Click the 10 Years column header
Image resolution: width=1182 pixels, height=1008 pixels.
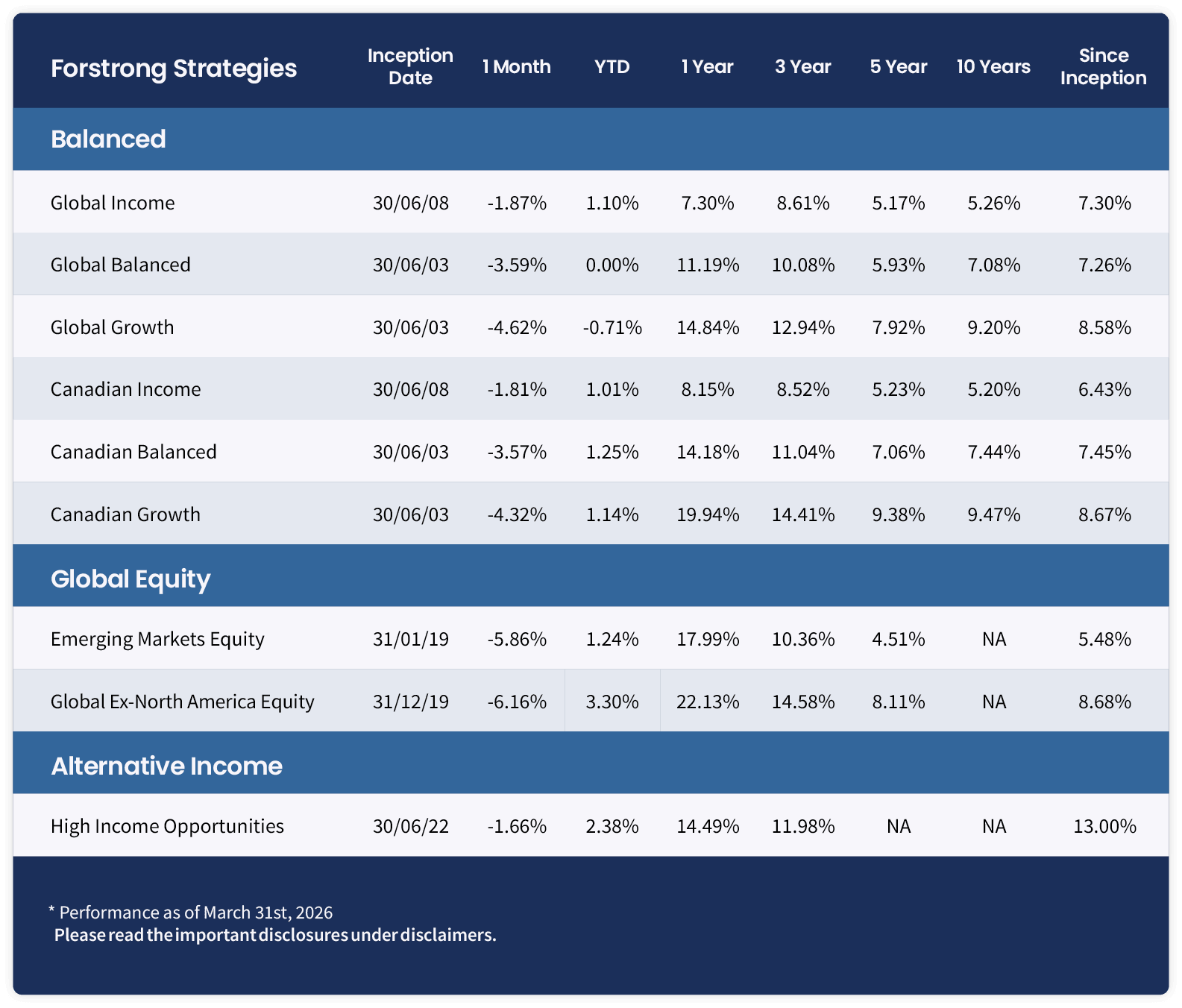point(993,67)
